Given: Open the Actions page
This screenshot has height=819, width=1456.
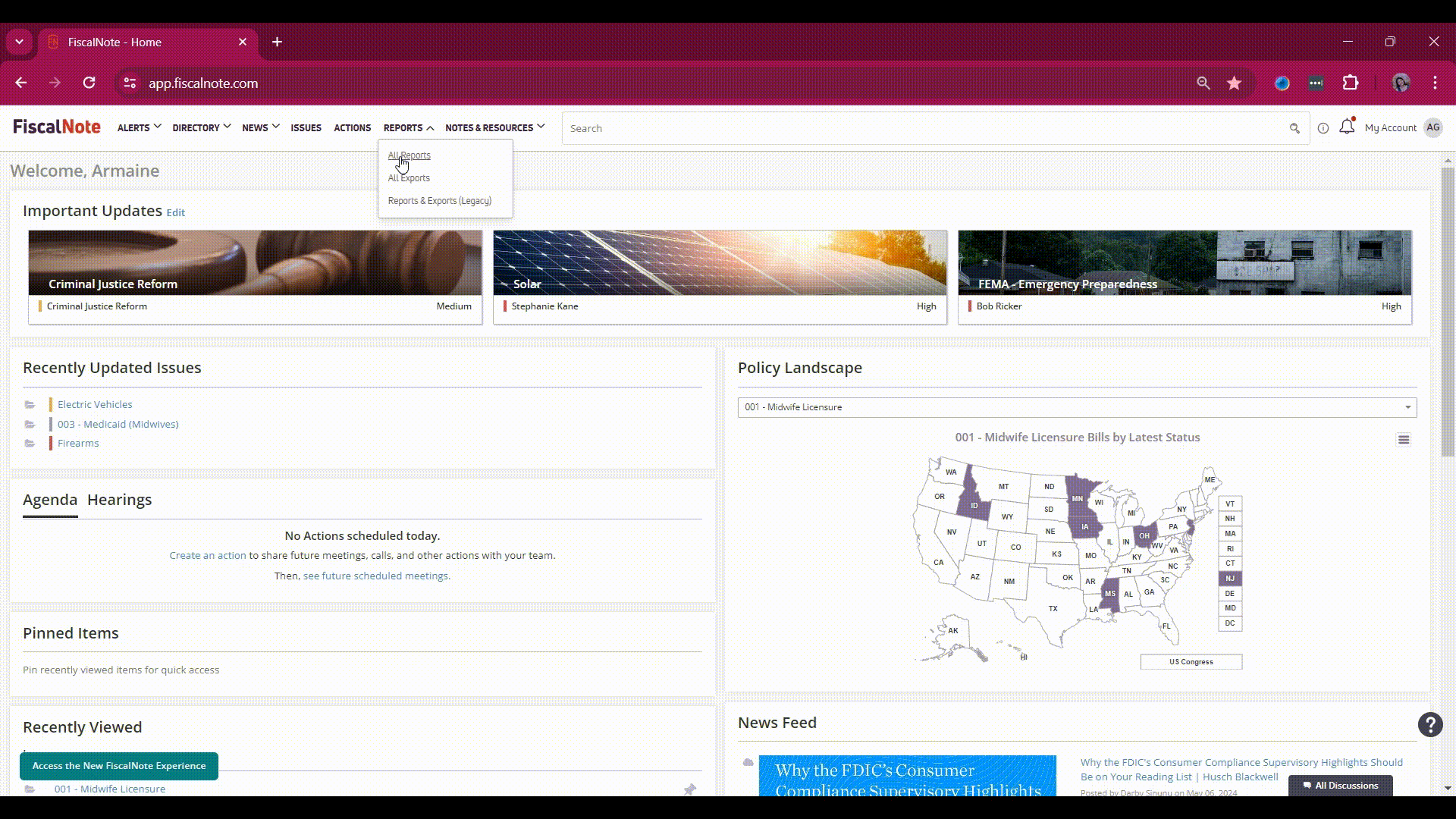Looking at the screenshot, I should pos(352,127).
